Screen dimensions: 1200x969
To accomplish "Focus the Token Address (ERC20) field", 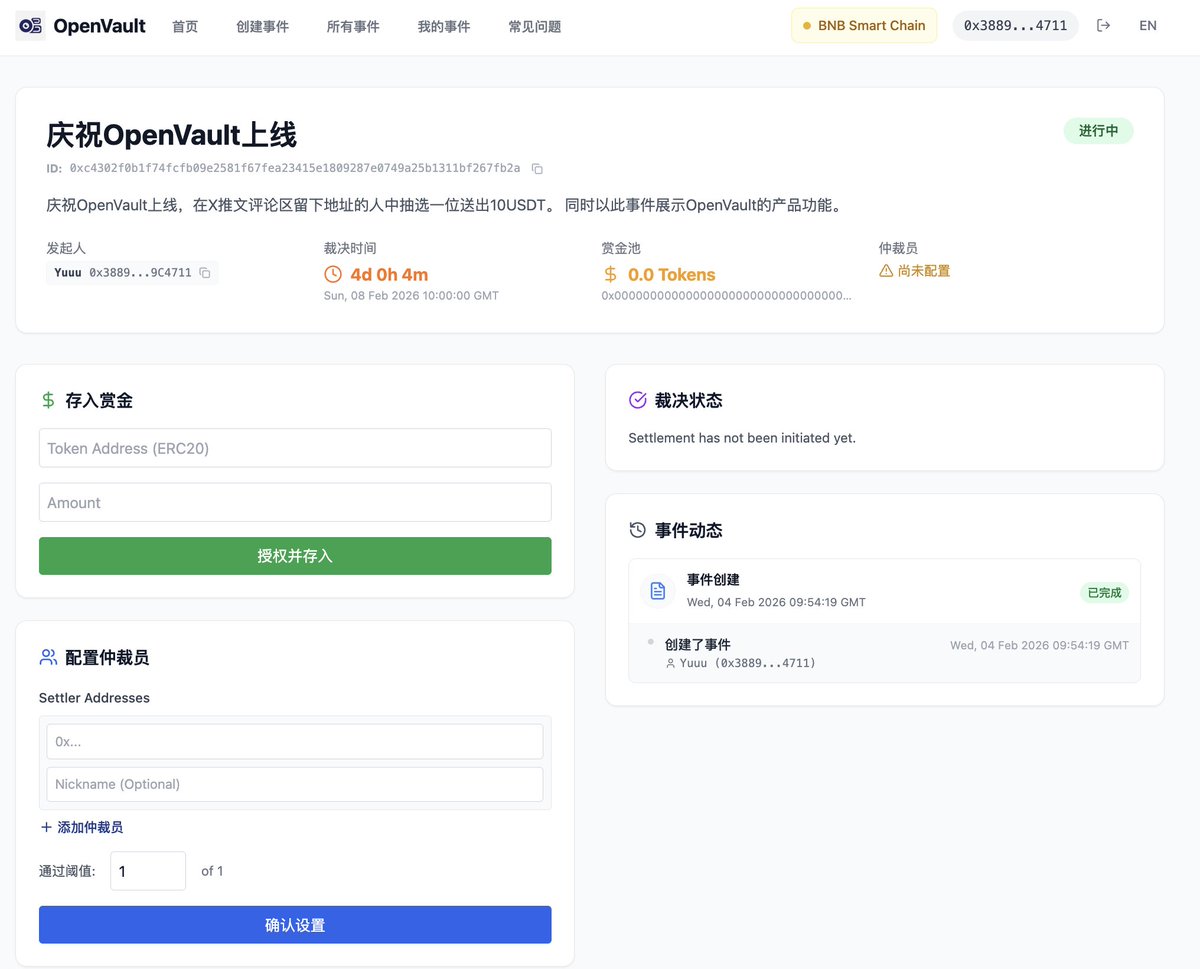I will [x=295, y=448].
